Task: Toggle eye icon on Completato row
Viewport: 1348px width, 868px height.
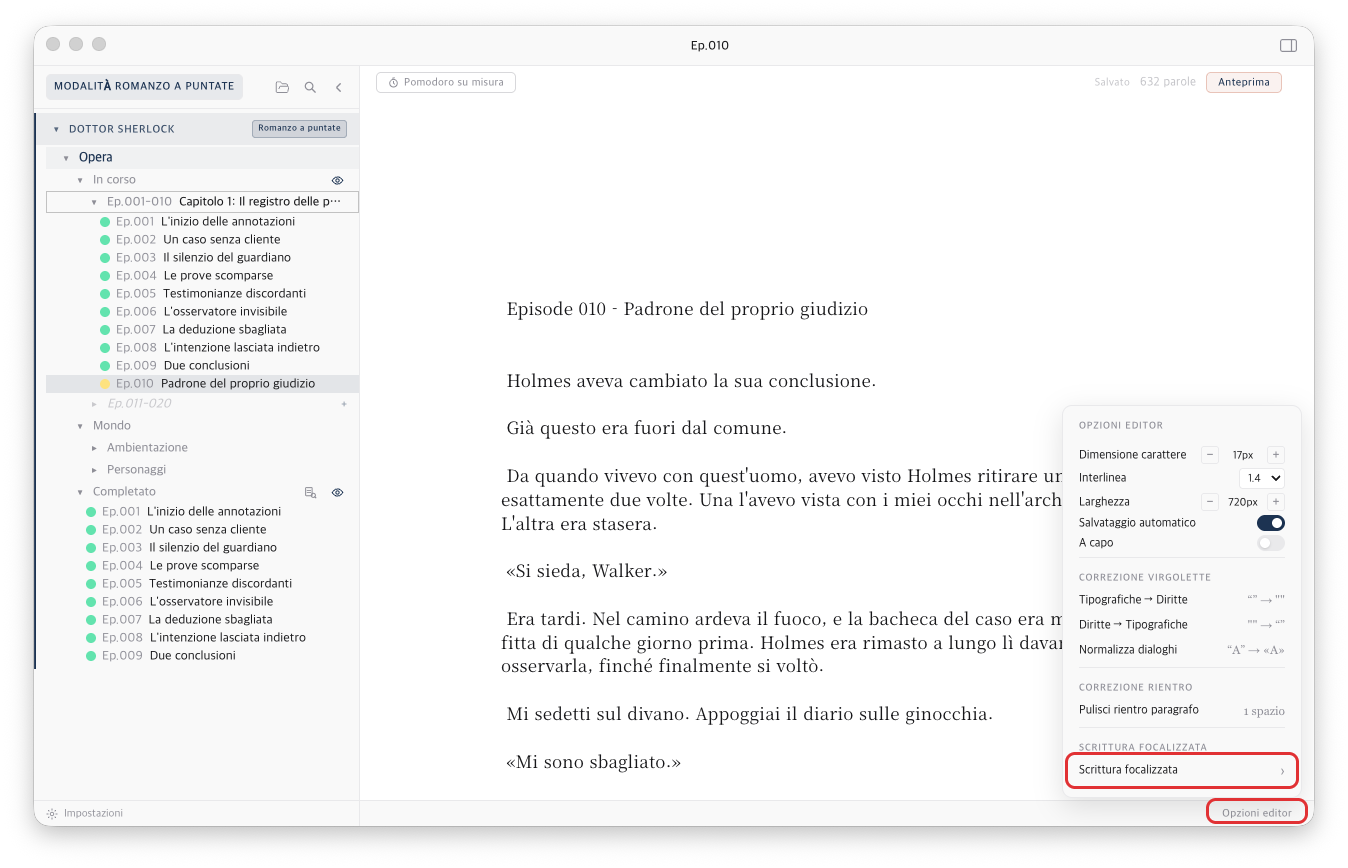Action: point(337,492)
